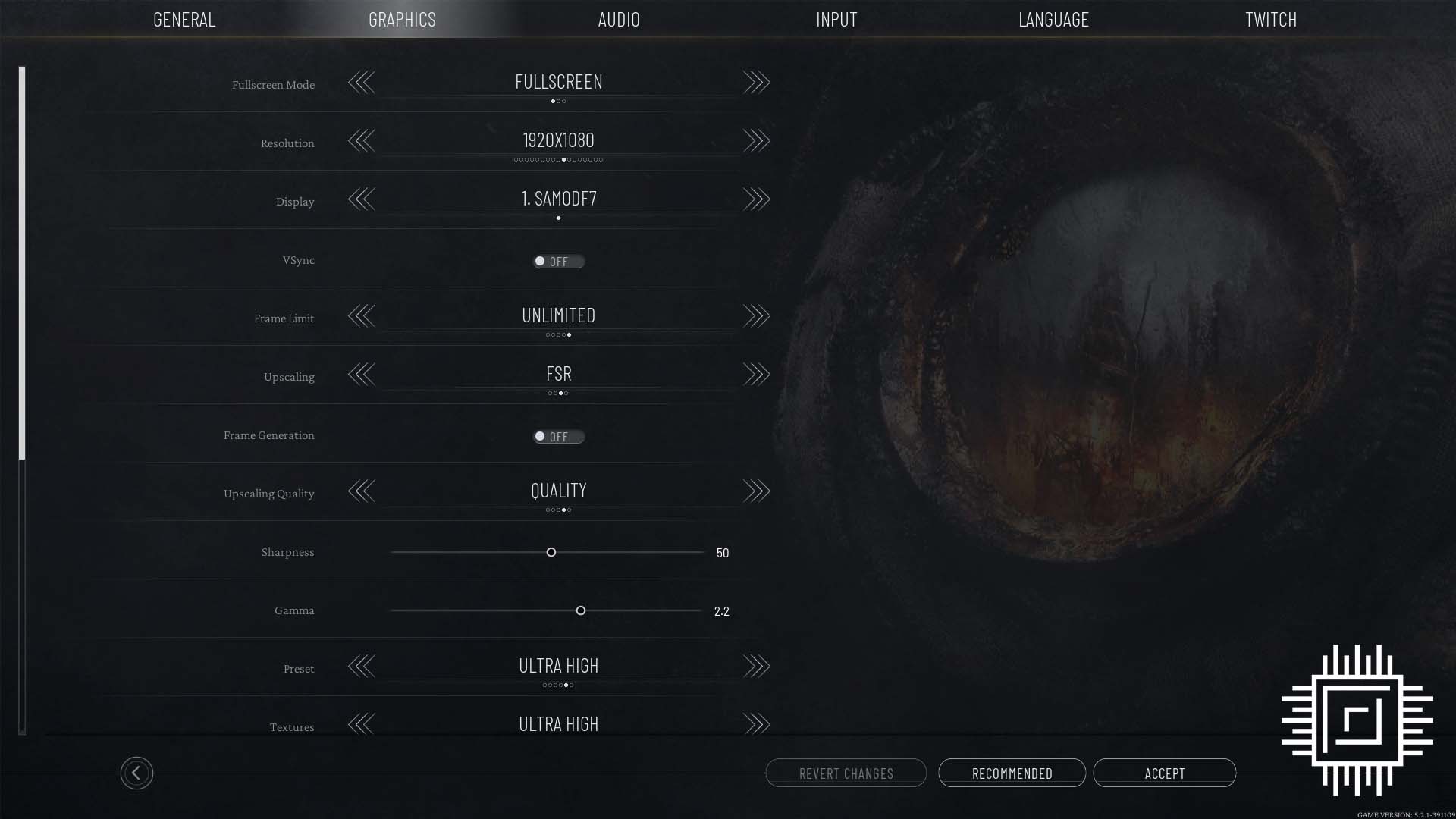The width and height of the screenshot is (1456, 819).
Task: Click the left arrow icon for Preset
Action: [361, 665]
